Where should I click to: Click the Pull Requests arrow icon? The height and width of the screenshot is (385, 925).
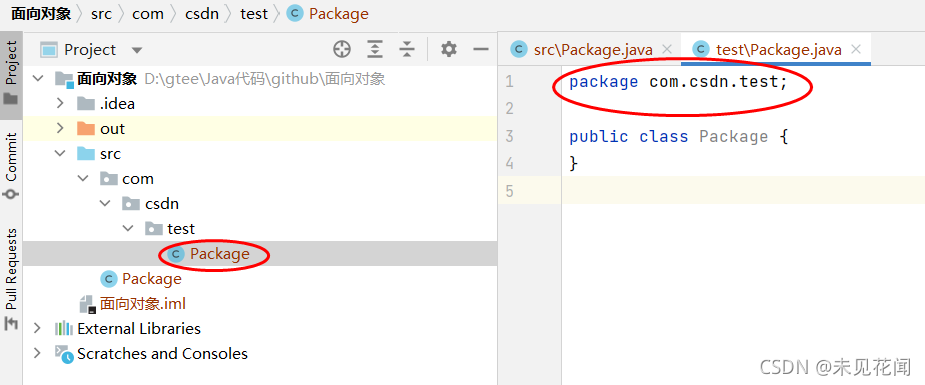(11, 323)
